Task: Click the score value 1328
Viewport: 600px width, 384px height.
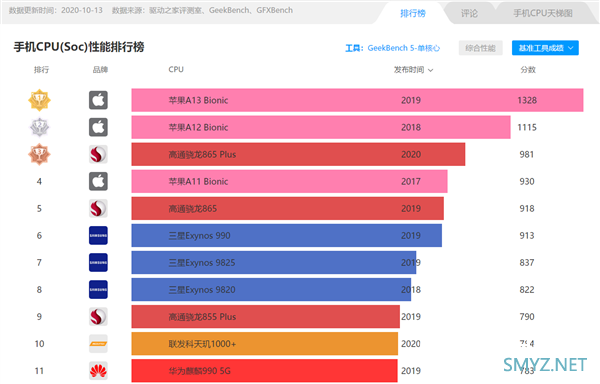Action: click(x=527, y=100)
